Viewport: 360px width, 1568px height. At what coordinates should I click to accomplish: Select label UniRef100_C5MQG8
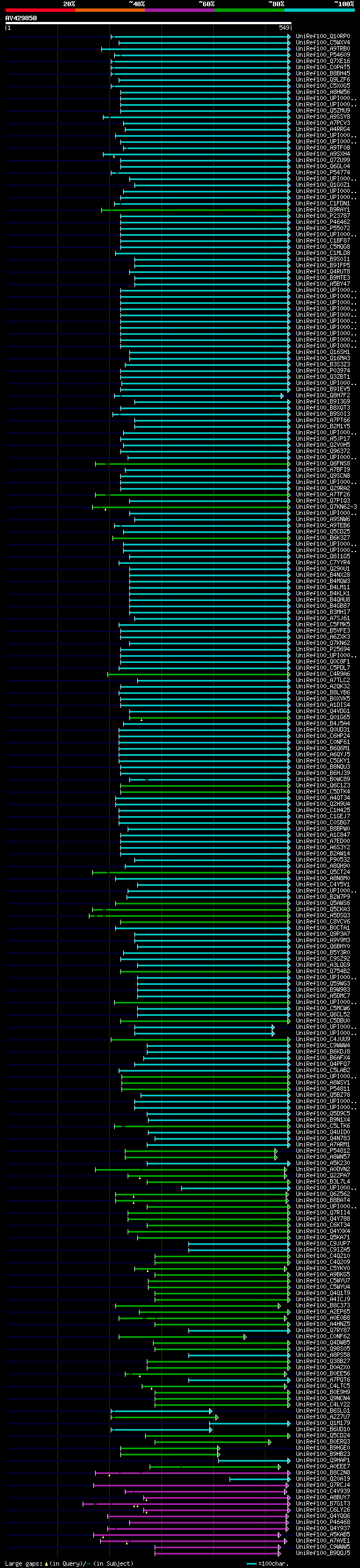pyautogui.click(x=323, y=247)
